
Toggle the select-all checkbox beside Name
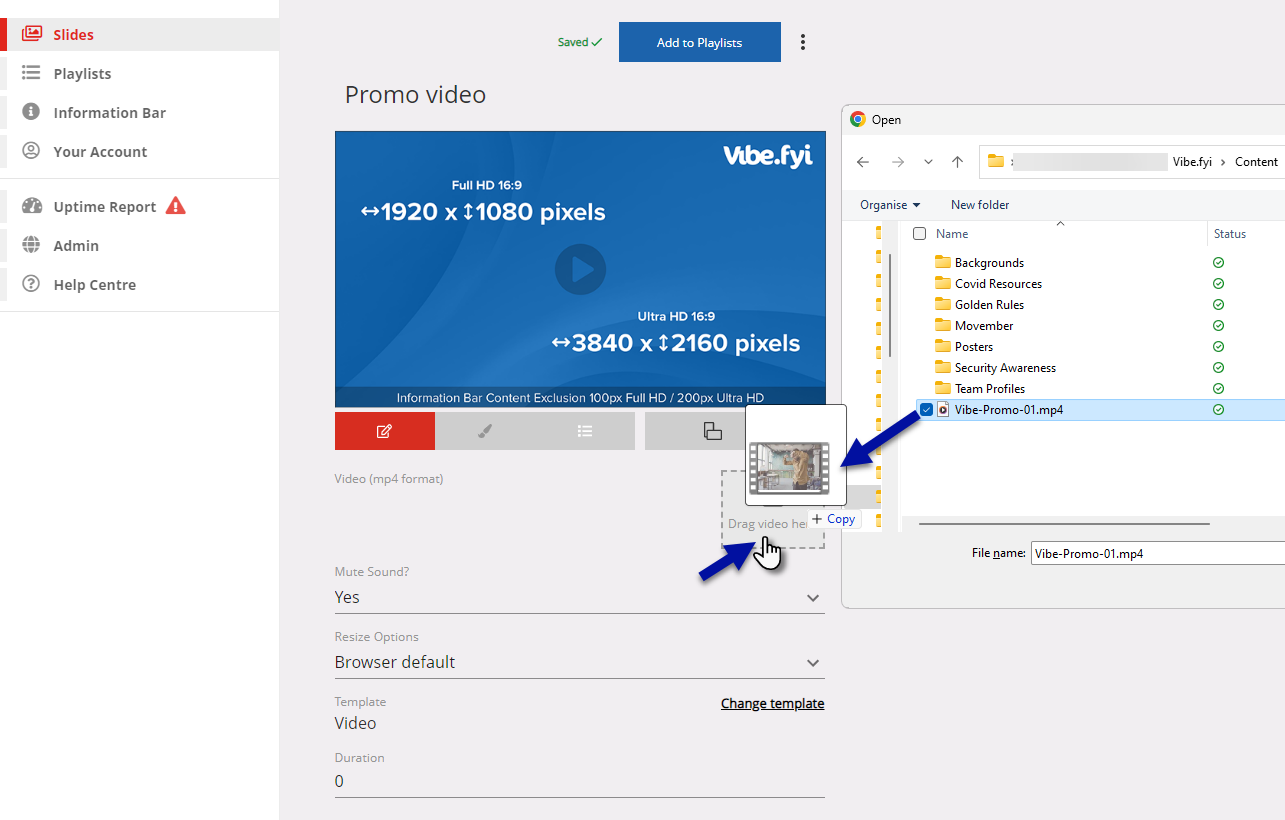point(920,234)
